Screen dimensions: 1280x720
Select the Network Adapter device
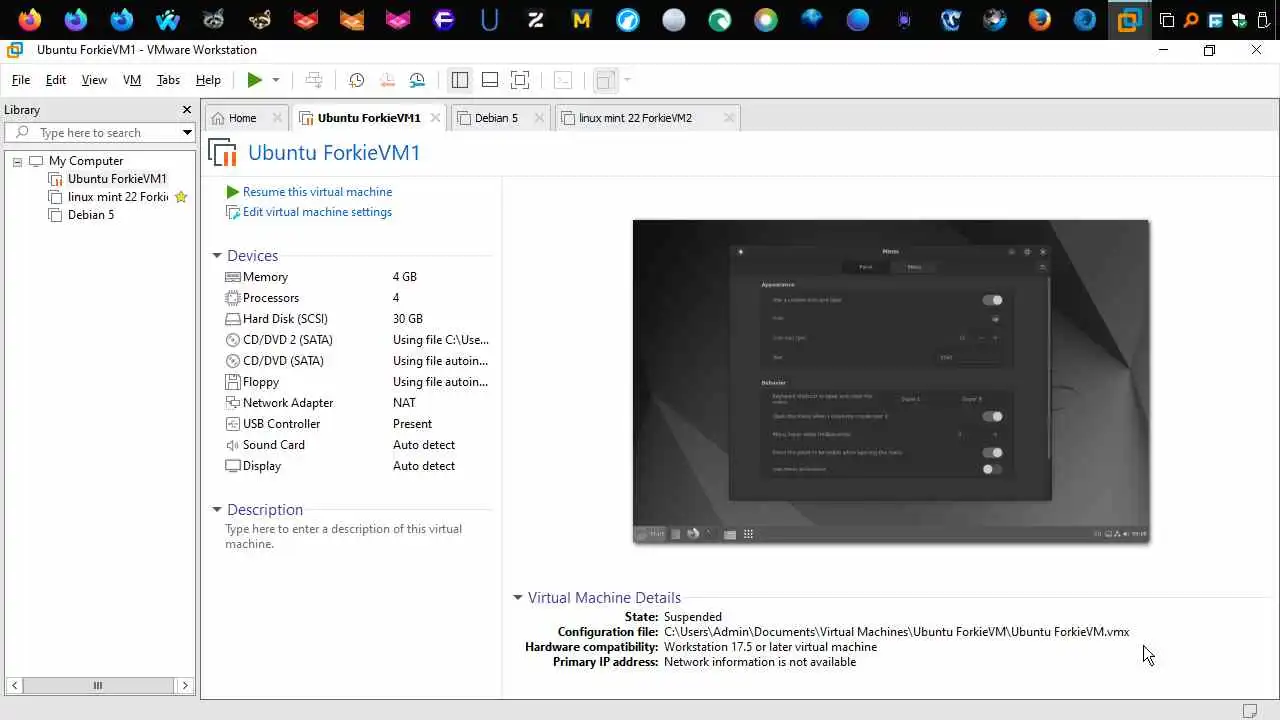[x=356, y=403]
